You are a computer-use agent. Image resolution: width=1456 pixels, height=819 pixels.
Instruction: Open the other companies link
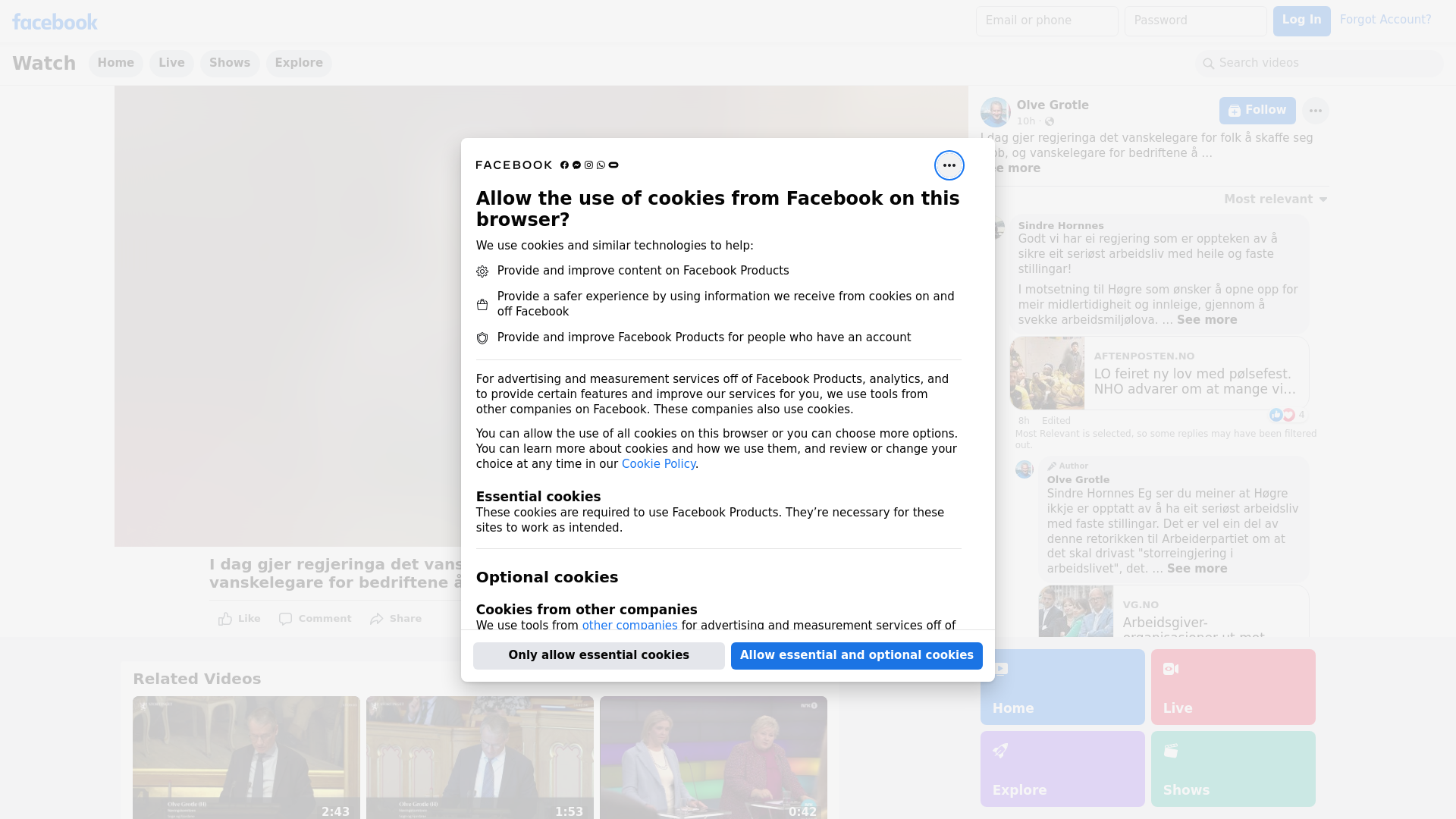tap(629, 626)
